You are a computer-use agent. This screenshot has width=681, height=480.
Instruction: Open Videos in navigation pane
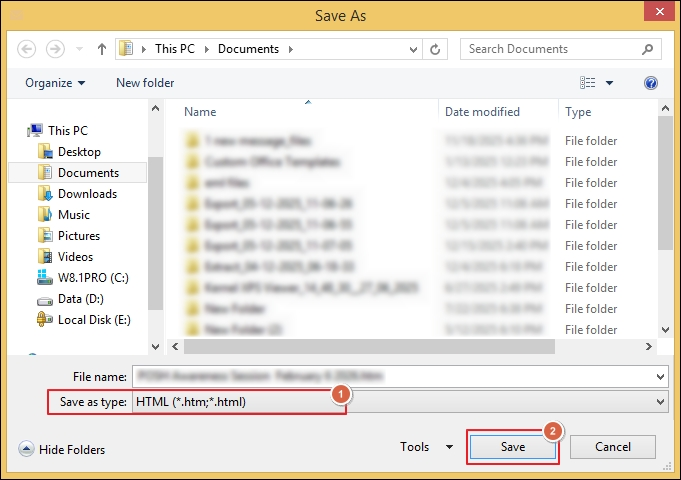tap(76, 257)
